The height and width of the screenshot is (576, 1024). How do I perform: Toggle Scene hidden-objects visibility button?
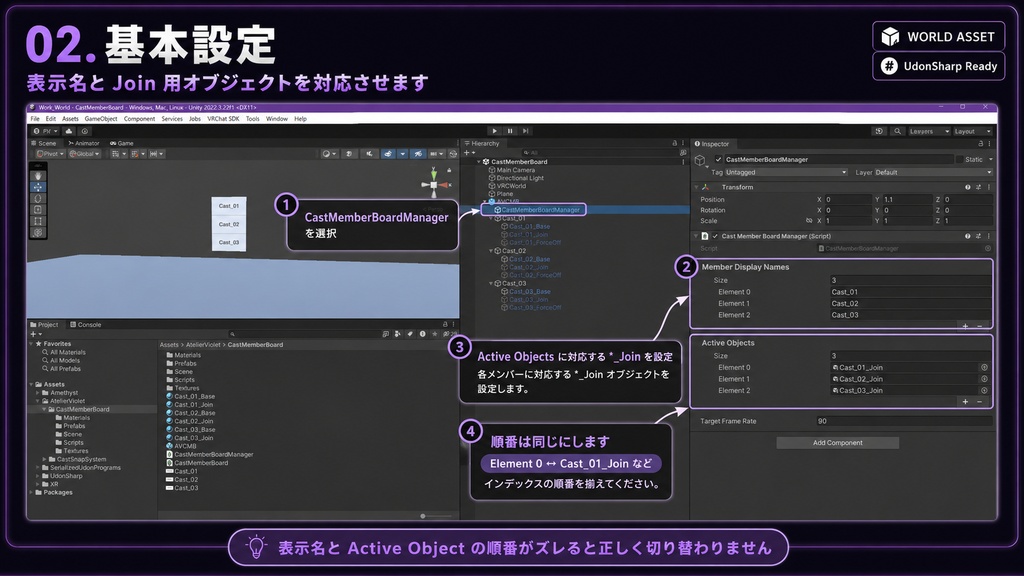click(x=418, y=154)
